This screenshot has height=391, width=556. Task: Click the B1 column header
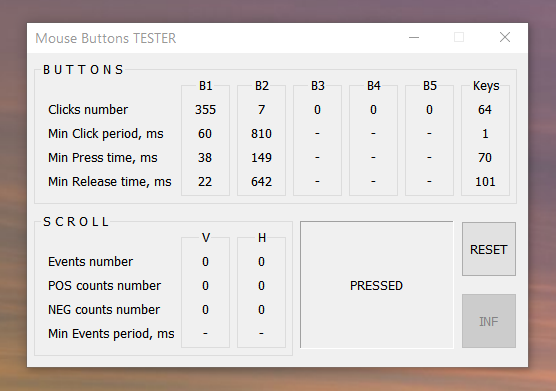pos(205,86)
